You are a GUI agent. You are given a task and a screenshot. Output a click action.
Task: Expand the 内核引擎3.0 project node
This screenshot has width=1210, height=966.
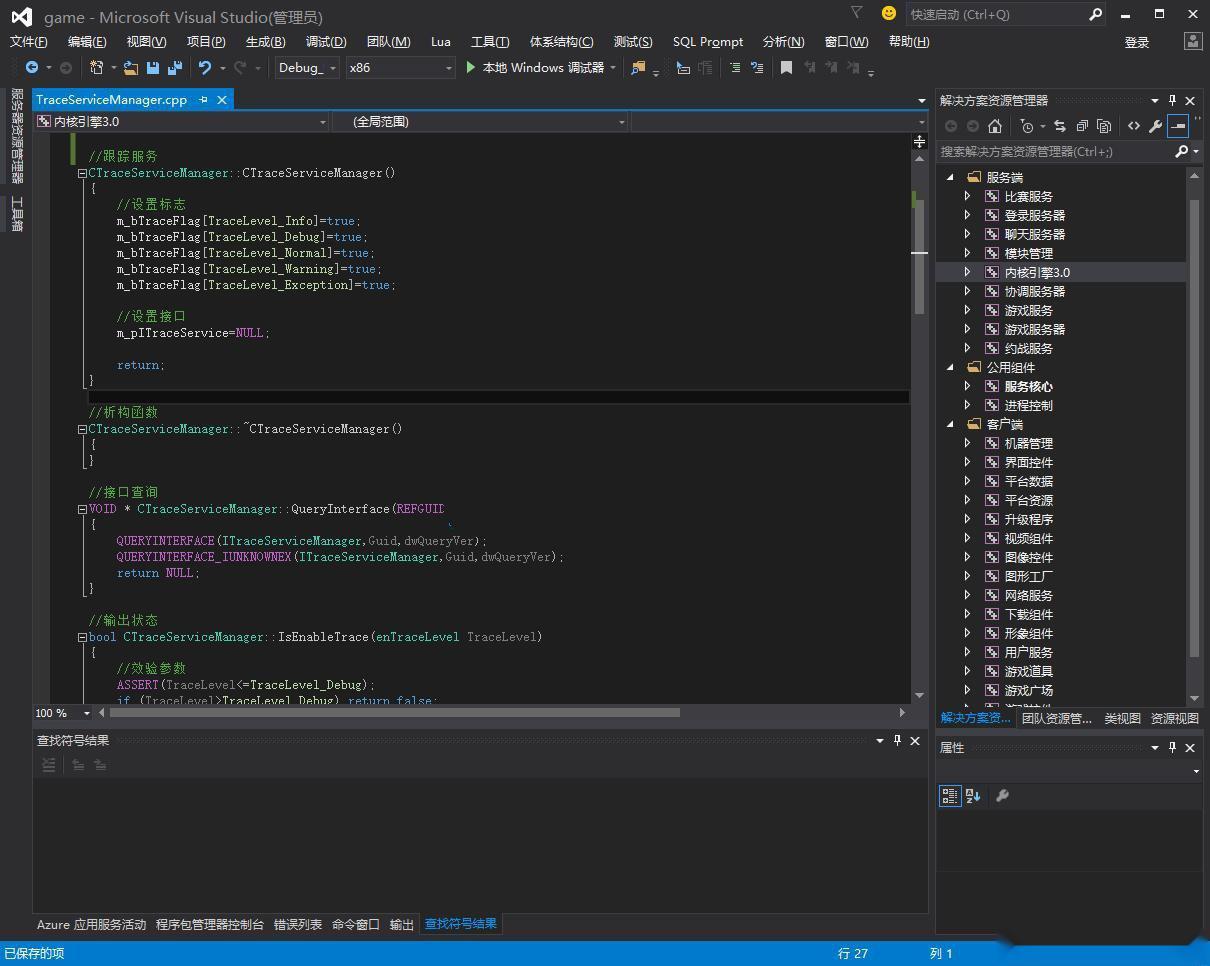(967, 272)
